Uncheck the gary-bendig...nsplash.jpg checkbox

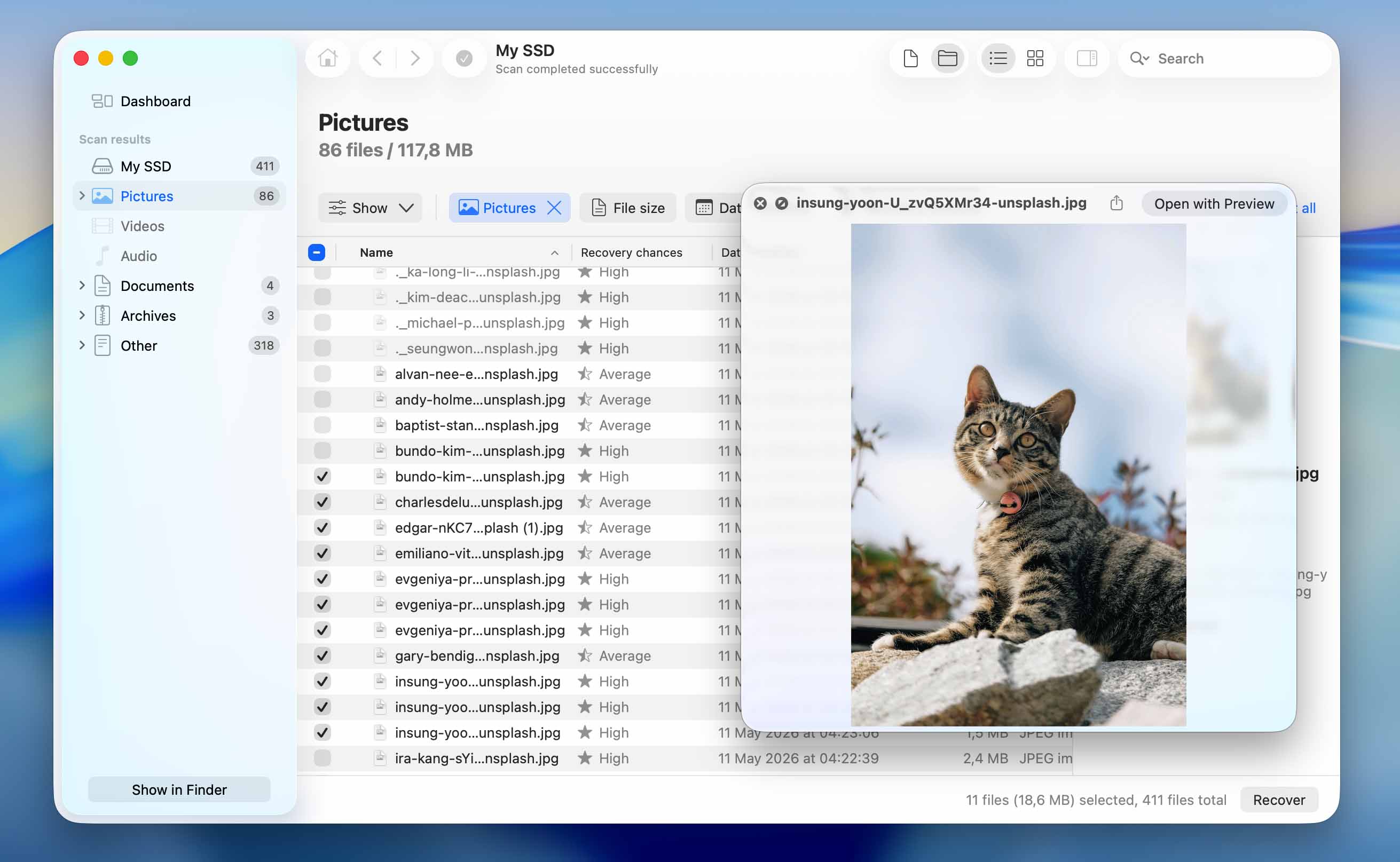pyautogui.click(x=322, y=655)
